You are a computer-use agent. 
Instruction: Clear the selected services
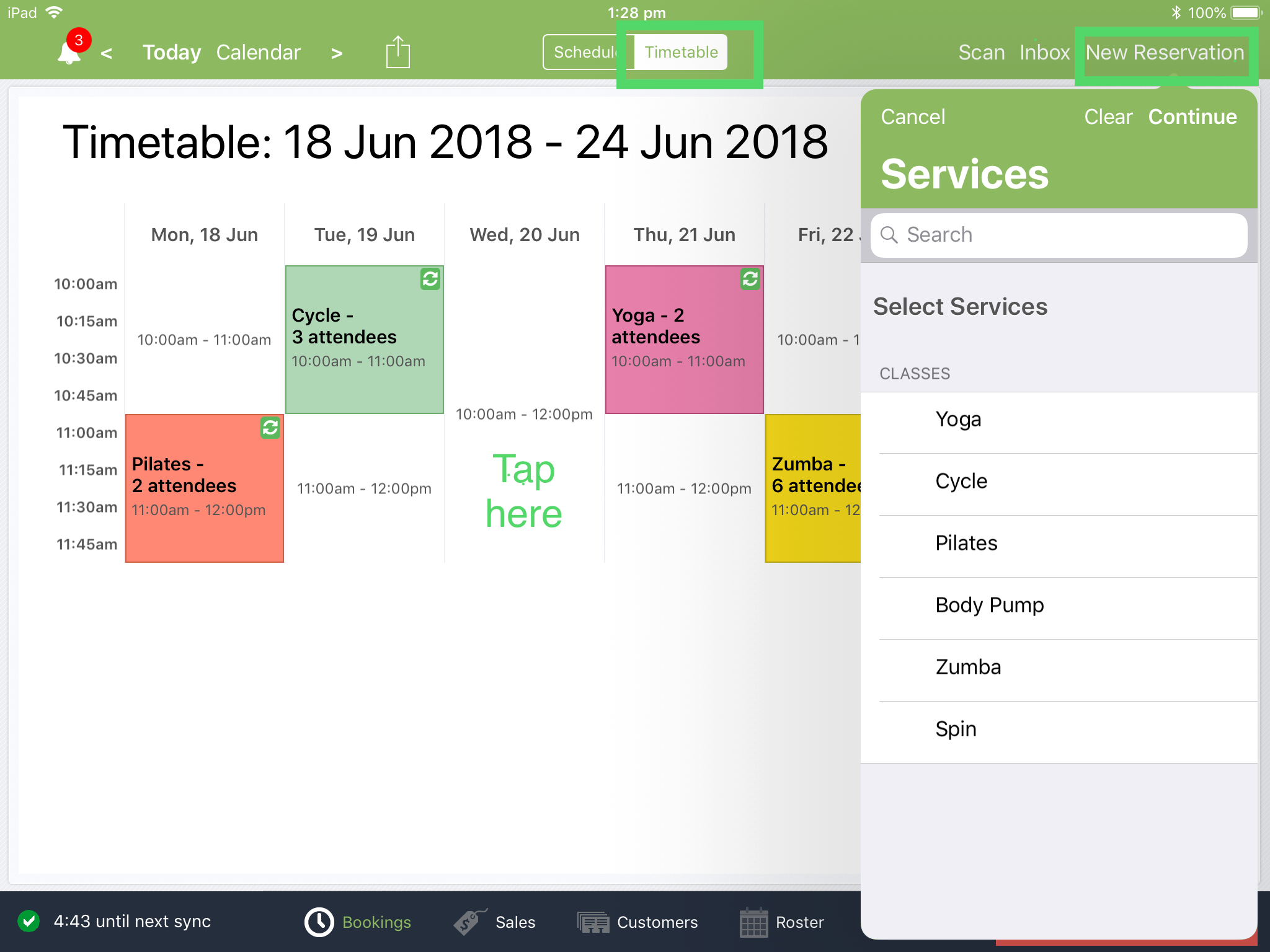(x=1108, y=117)
